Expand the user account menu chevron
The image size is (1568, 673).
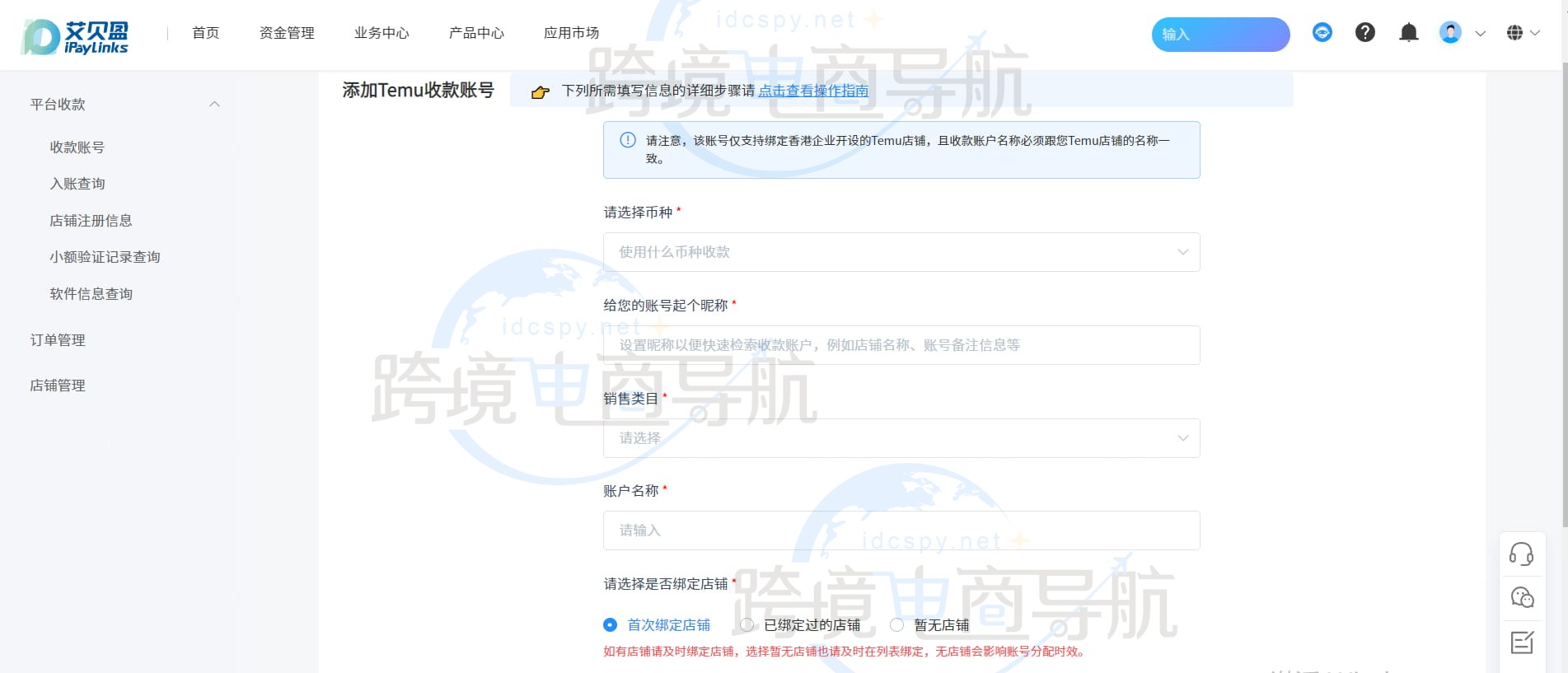point(1481,34)
